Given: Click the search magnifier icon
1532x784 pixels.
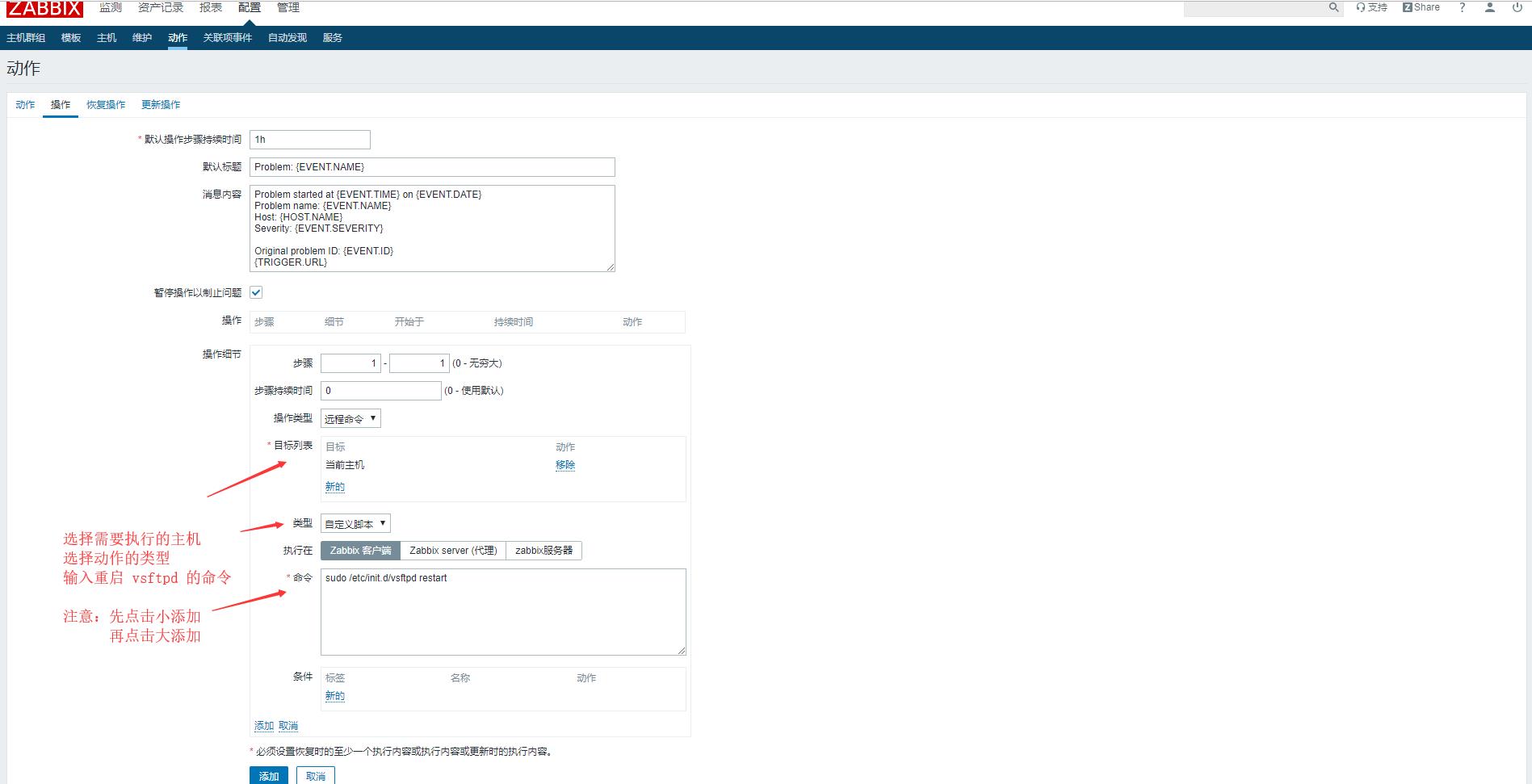Looking at the screenshot, I should 1333,7.
